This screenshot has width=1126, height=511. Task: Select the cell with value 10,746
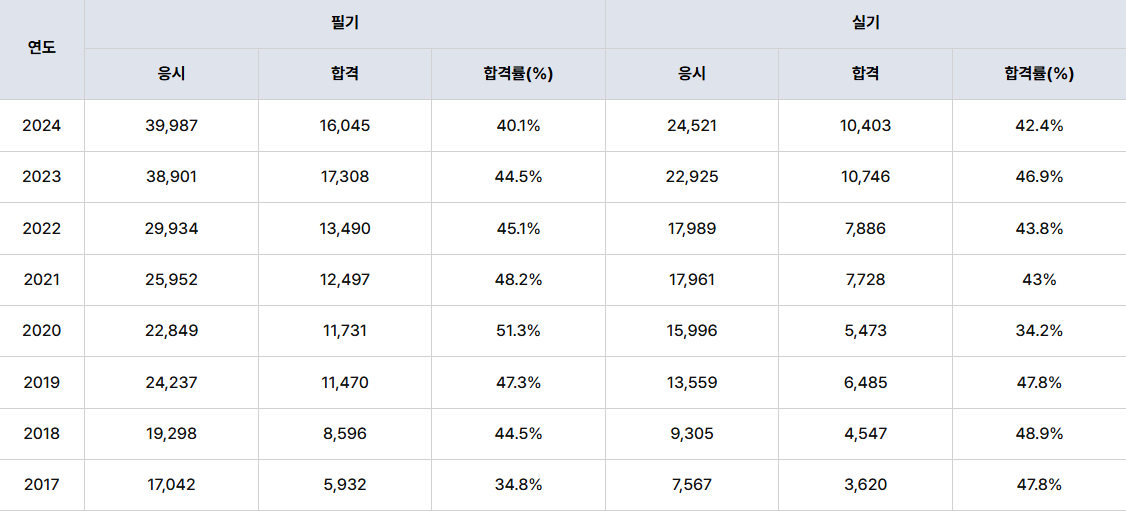tap(865, 177)
